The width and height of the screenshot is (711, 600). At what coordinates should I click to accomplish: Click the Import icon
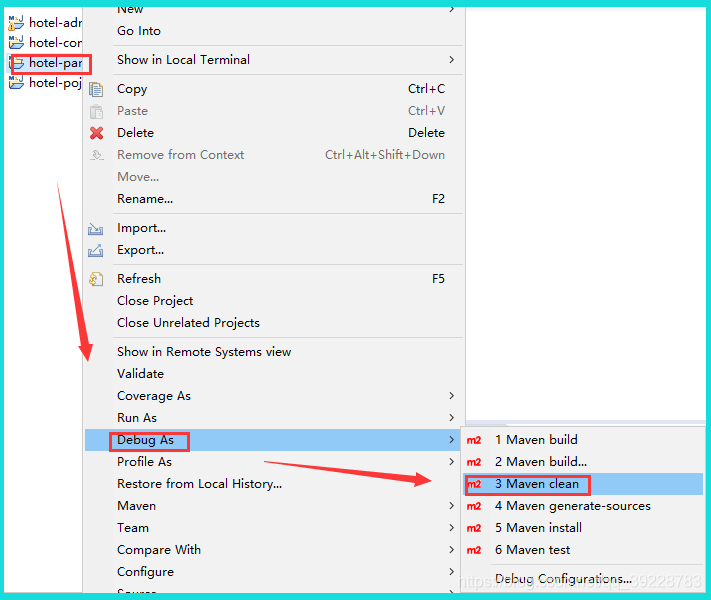(95, 228)
